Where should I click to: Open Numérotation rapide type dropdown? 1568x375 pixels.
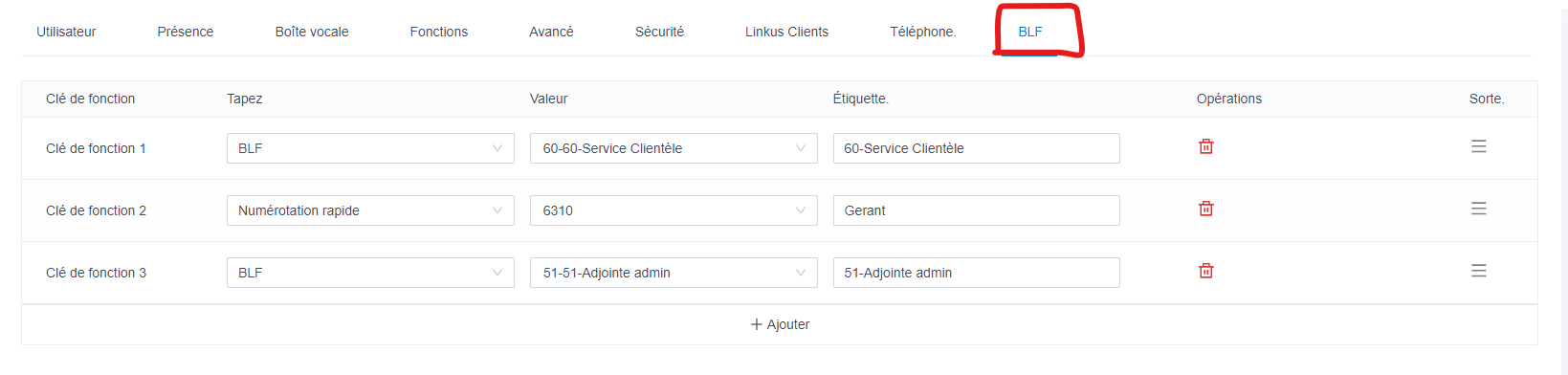370,210
